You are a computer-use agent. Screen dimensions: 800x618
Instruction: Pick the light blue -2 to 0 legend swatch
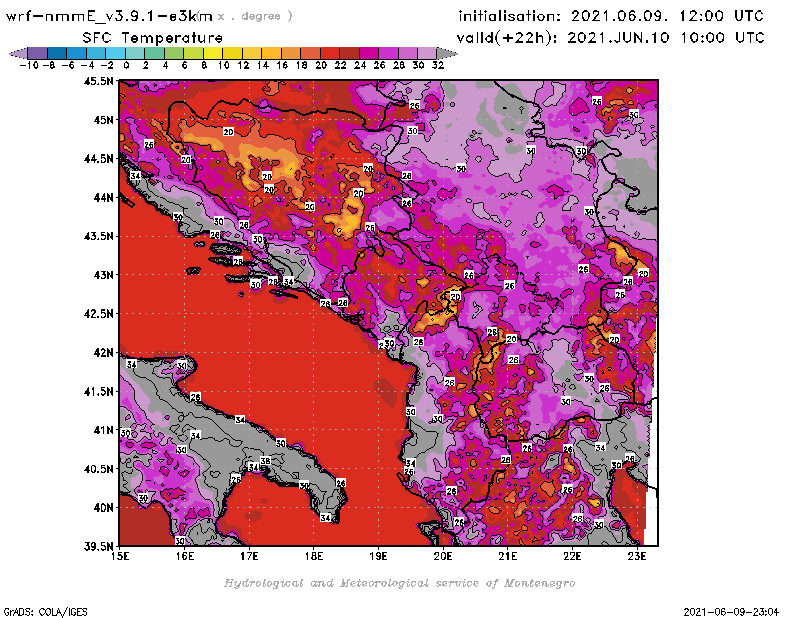(x=116, y=53)
